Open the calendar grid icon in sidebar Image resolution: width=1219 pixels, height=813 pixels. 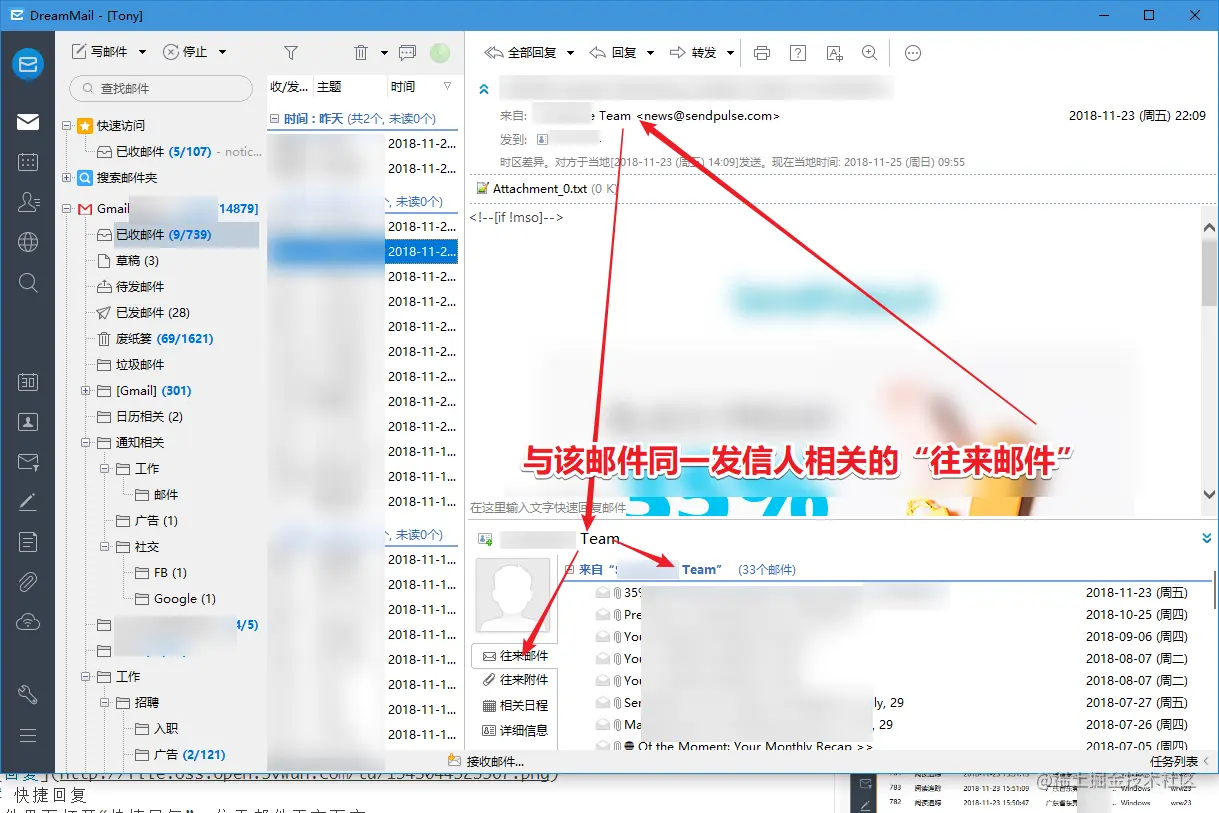[28, 162]
